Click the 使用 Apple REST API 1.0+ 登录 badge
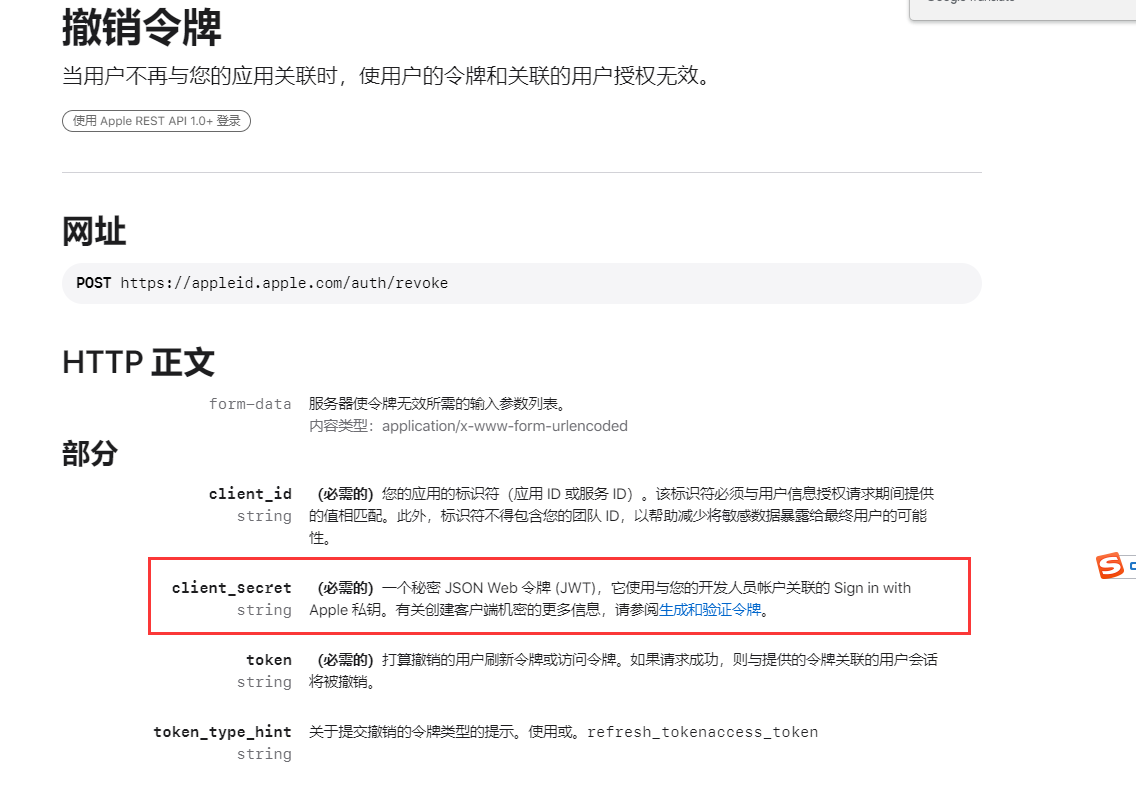 [x=156, y=121]
